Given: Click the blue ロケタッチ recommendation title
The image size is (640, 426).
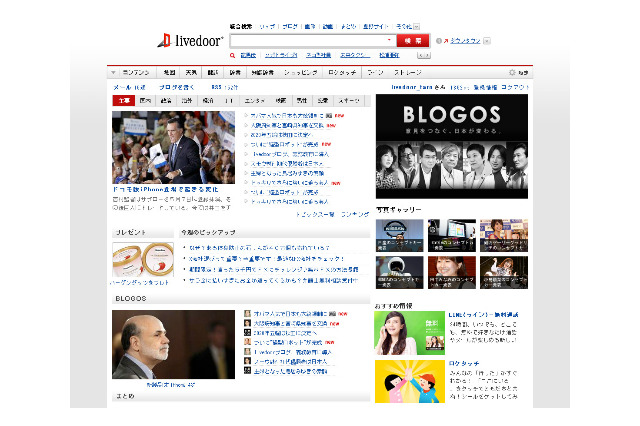Looking at the screenshot, I should click(x=464, y=363).
